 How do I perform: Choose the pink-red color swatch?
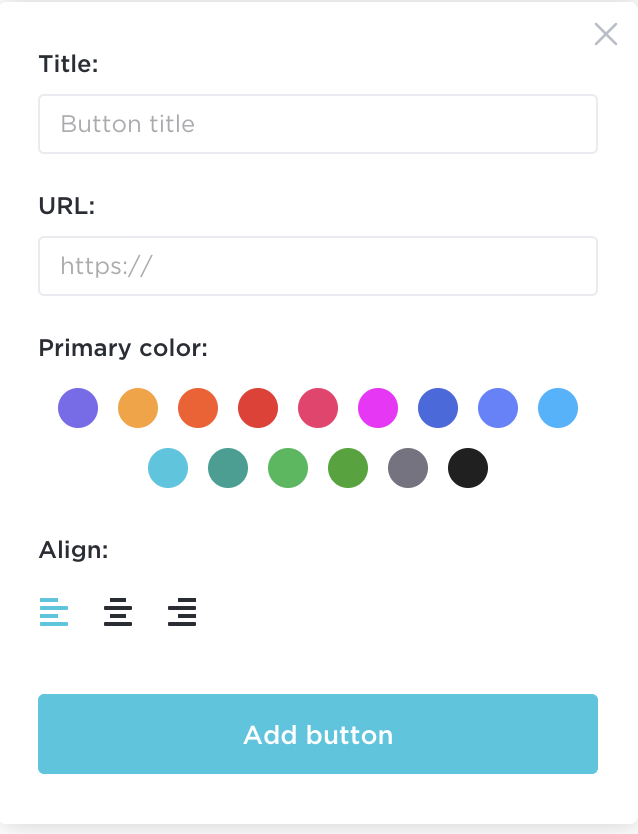tap(318, 408)
